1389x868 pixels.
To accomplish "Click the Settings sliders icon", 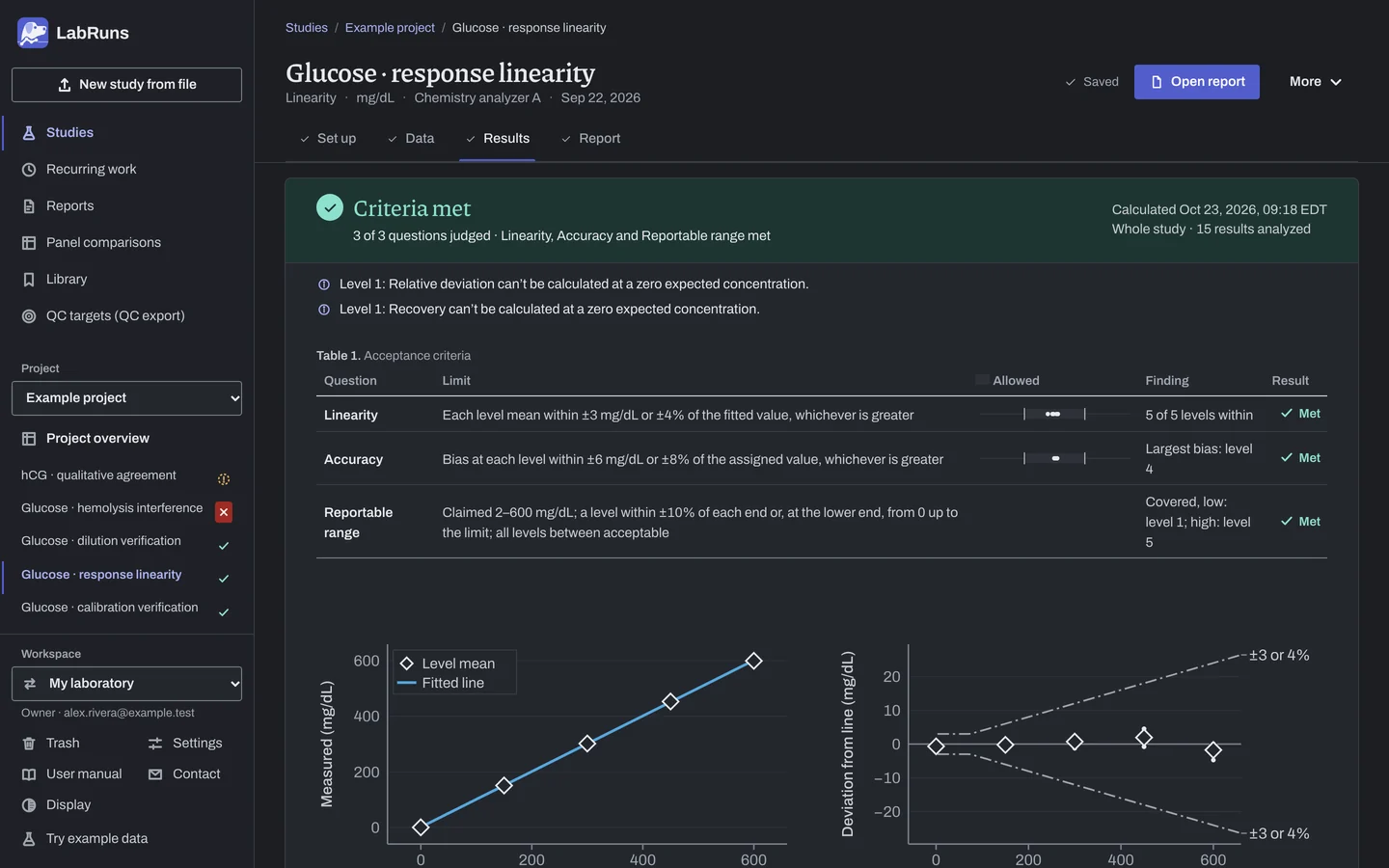I will (x=155, y=744).
